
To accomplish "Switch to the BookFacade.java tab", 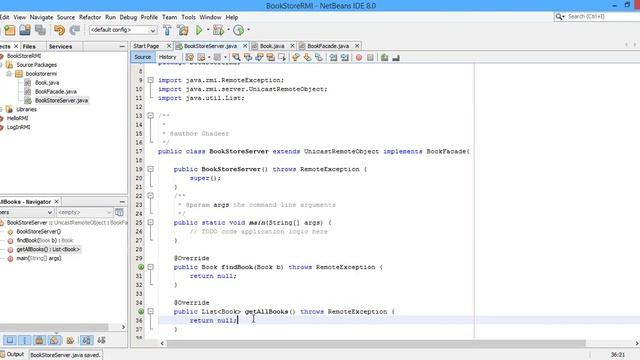I will (x=328, y=46).
